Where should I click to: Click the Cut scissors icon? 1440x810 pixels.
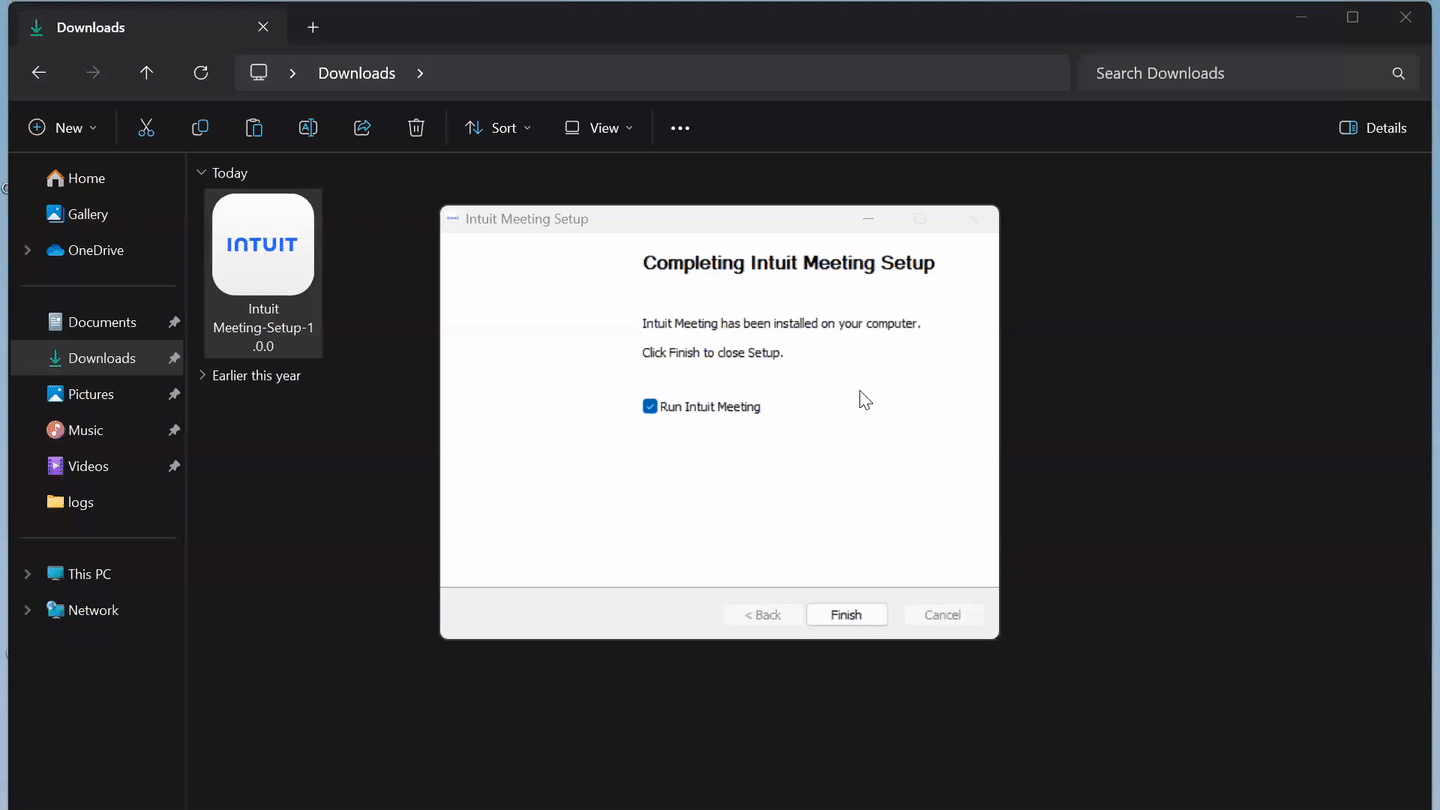point(146,128)
